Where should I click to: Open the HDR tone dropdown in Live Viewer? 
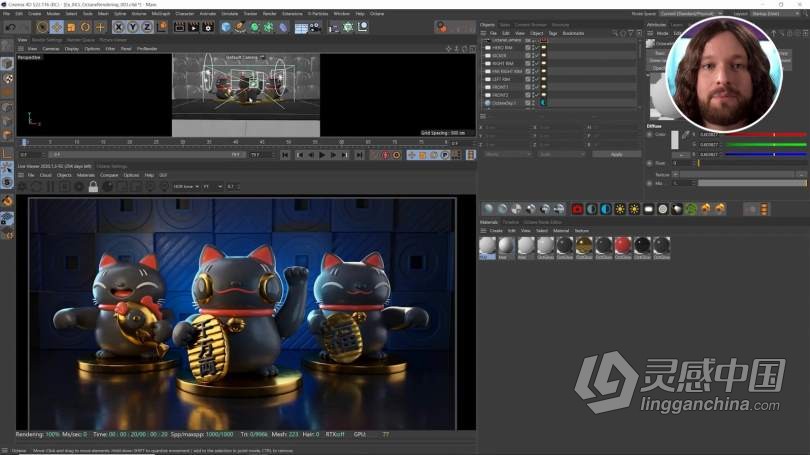(186, 186)
